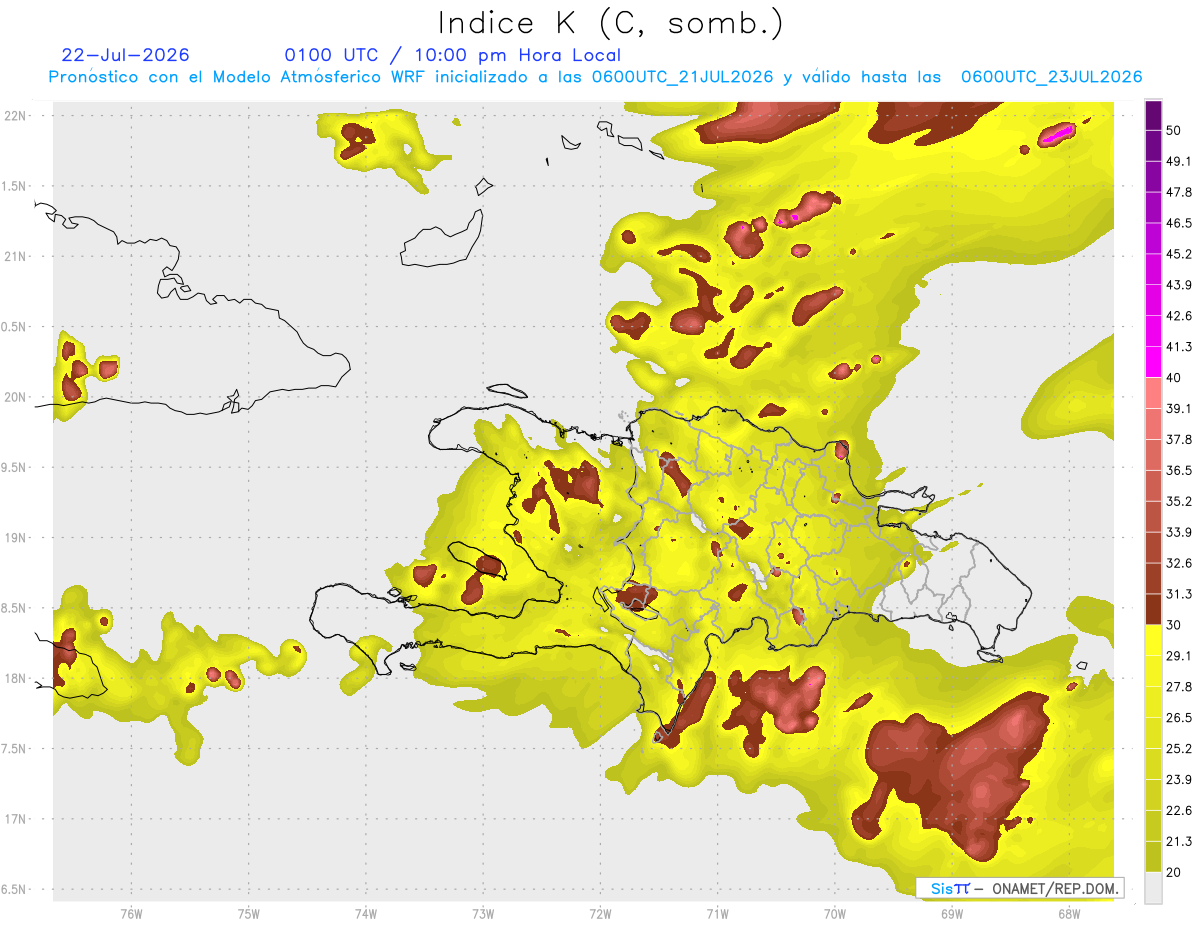
Task: Click the colorbar value '29.1'
Action: 1179,656
